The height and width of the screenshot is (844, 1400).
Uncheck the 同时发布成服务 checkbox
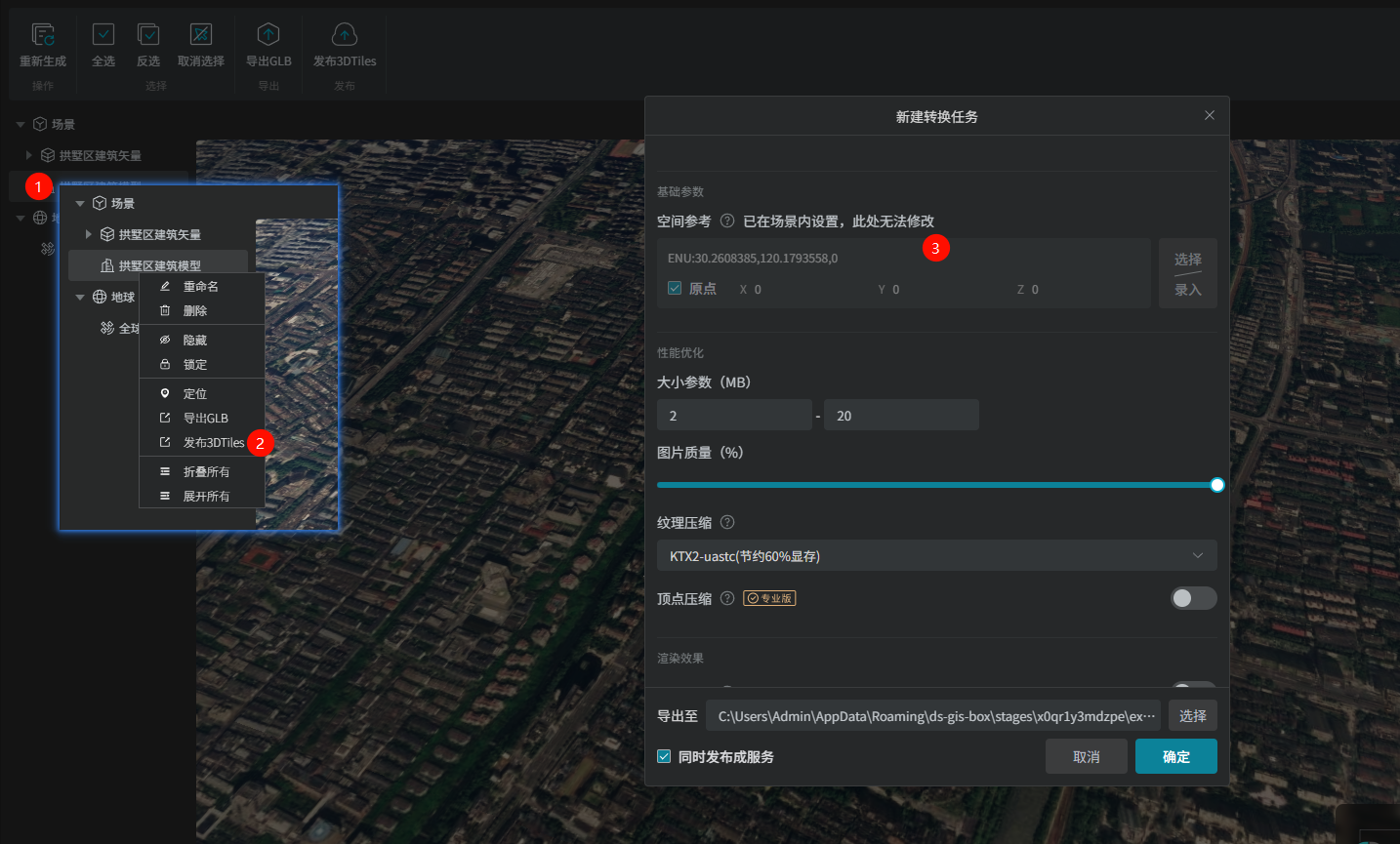point(665,757)
